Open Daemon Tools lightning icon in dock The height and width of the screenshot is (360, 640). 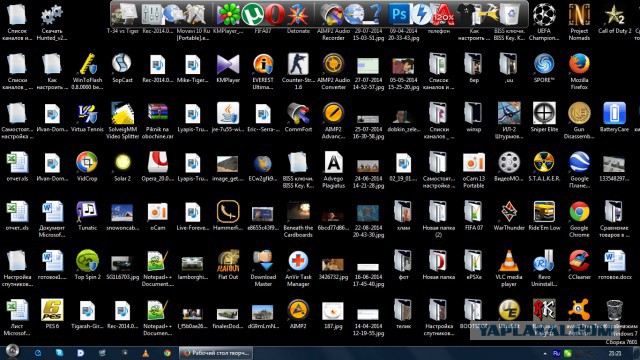pyautogui.click(x=420, y=14)
